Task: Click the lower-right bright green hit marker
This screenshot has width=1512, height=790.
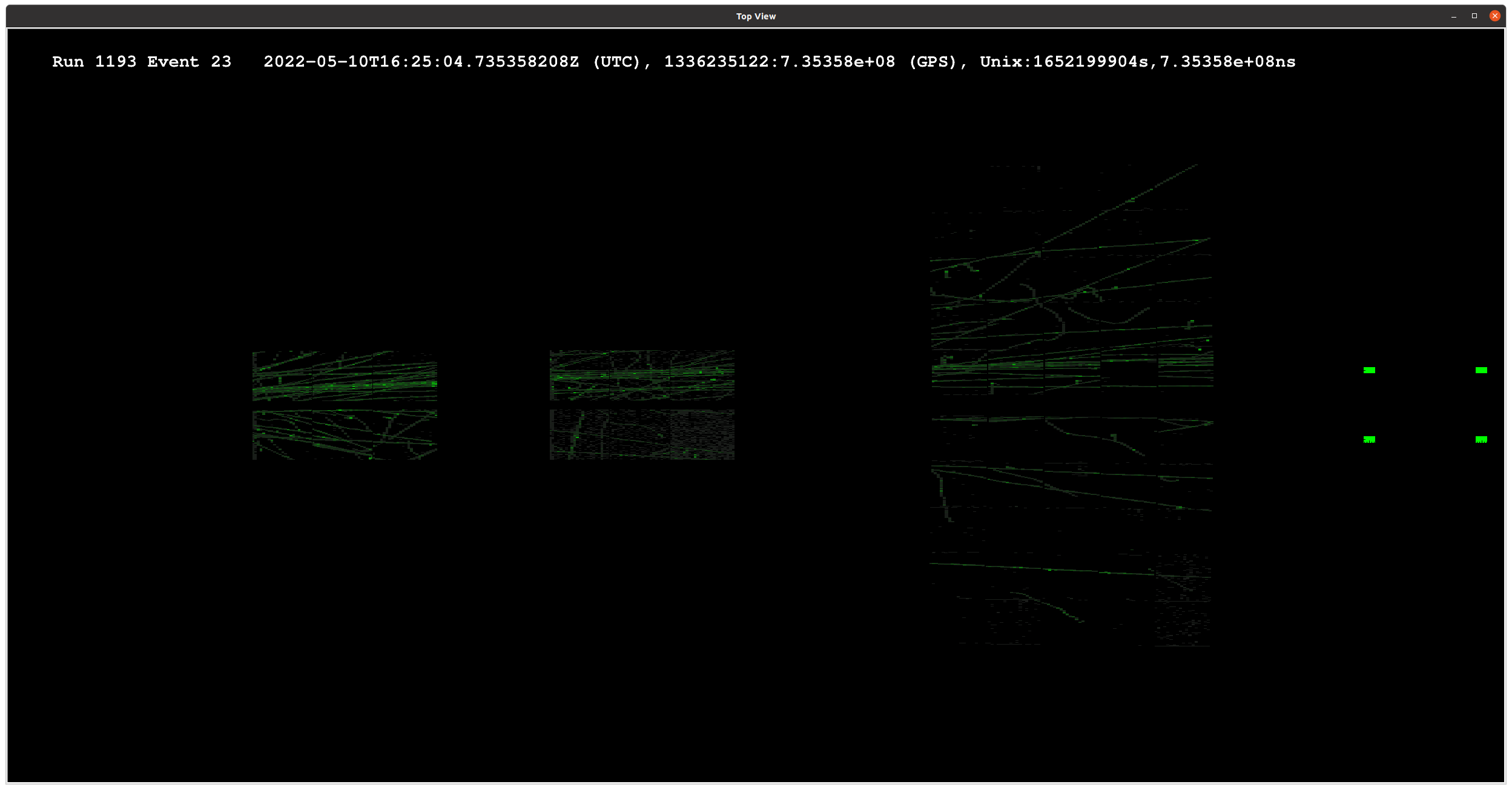Action: coord(1481,439)
